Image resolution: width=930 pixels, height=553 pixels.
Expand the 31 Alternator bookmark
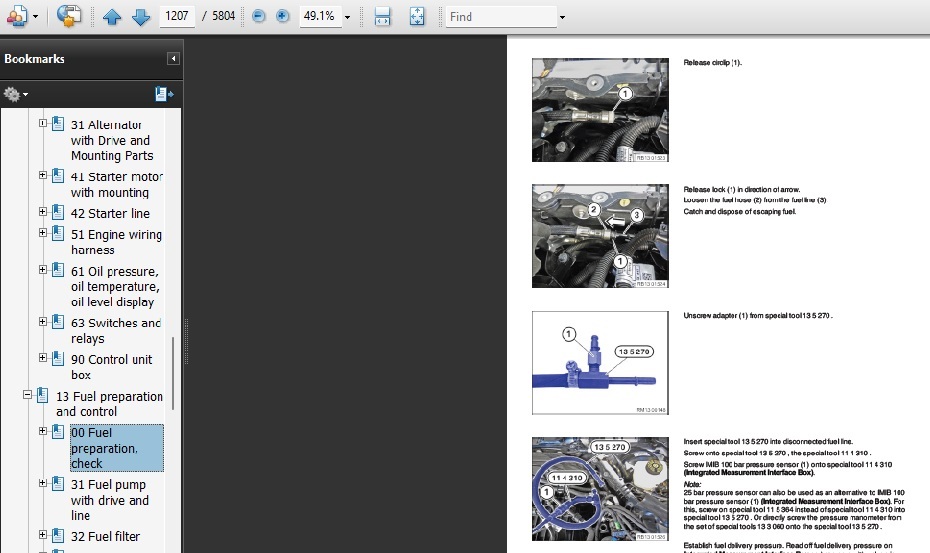(43, 123)
